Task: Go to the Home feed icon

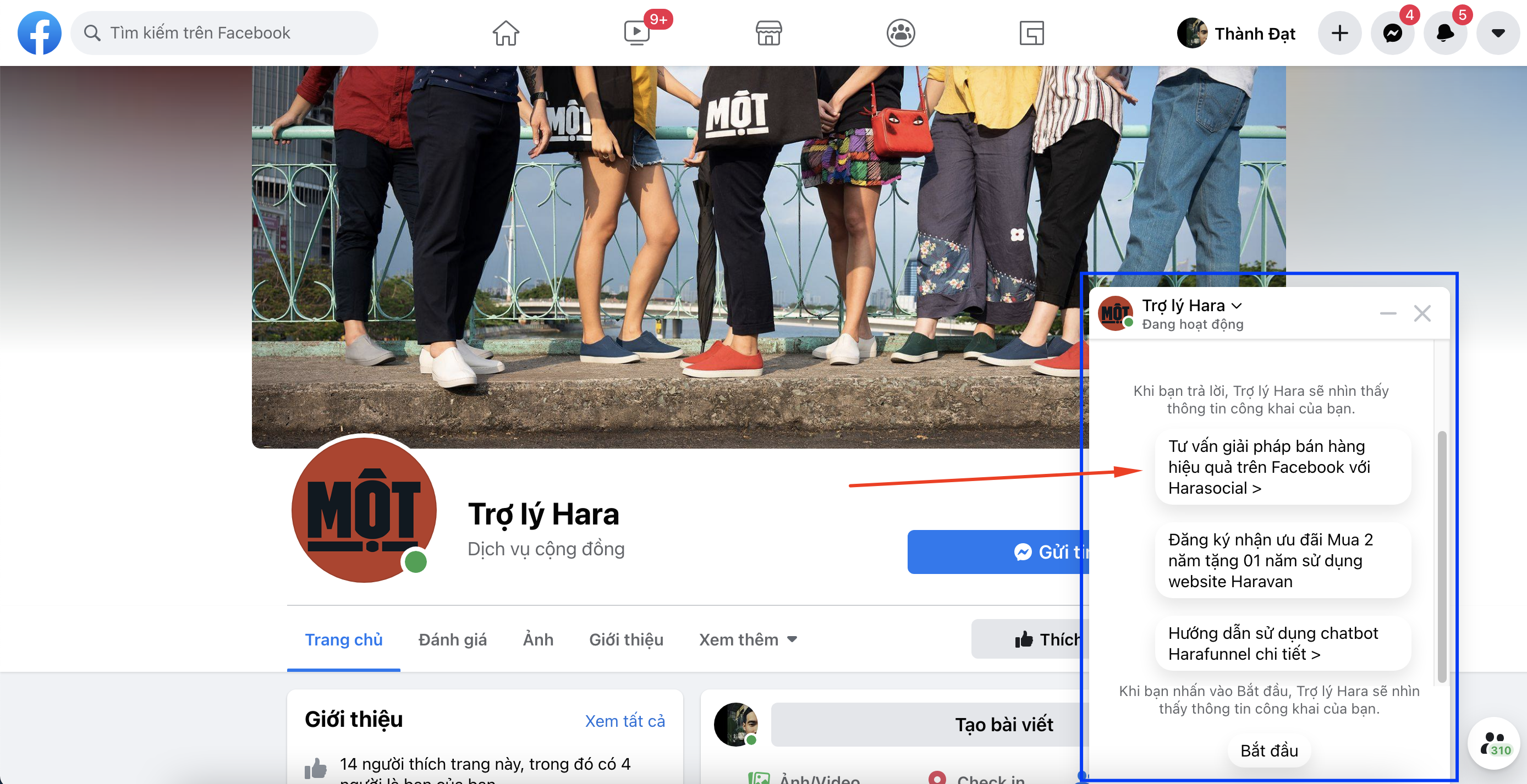Action: click(x=506, y=32)
